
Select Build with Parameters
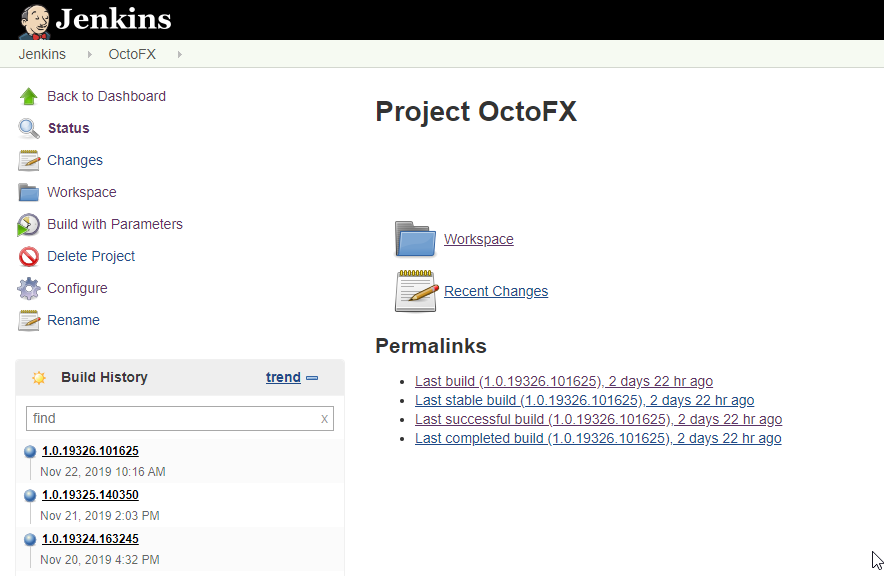click(x=115, y=224)
